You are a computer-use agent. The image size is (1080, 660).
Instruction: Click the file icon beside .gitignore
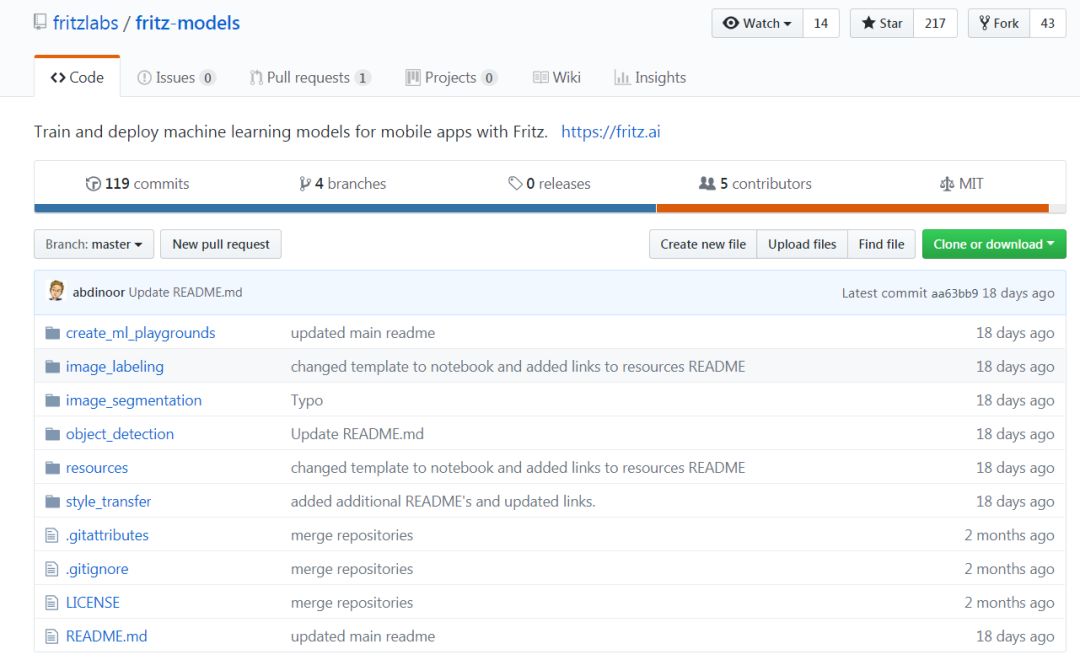point(53,569)
